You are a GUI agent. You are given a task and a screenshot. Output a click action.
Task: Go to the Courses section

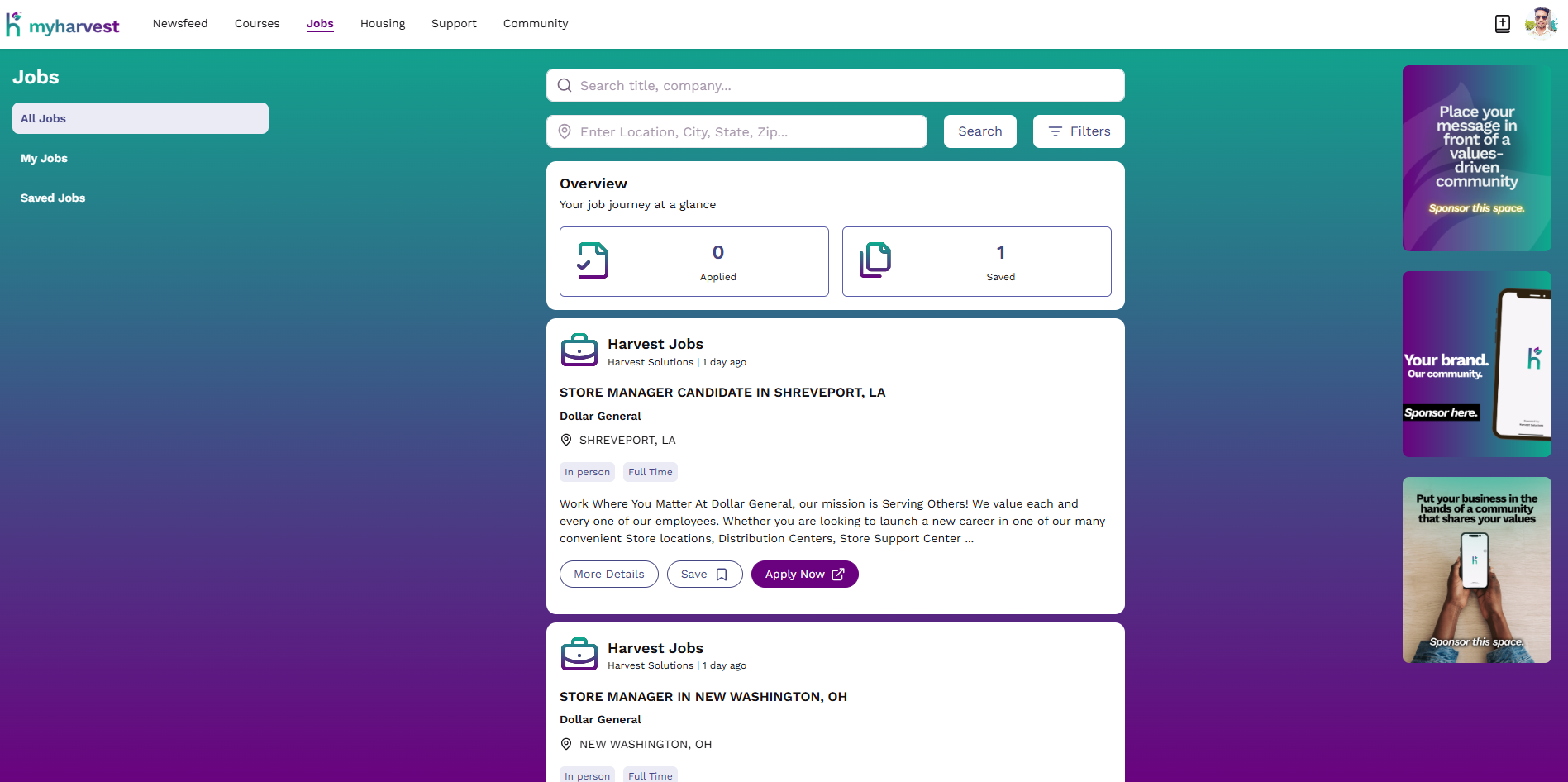[257, 24]
